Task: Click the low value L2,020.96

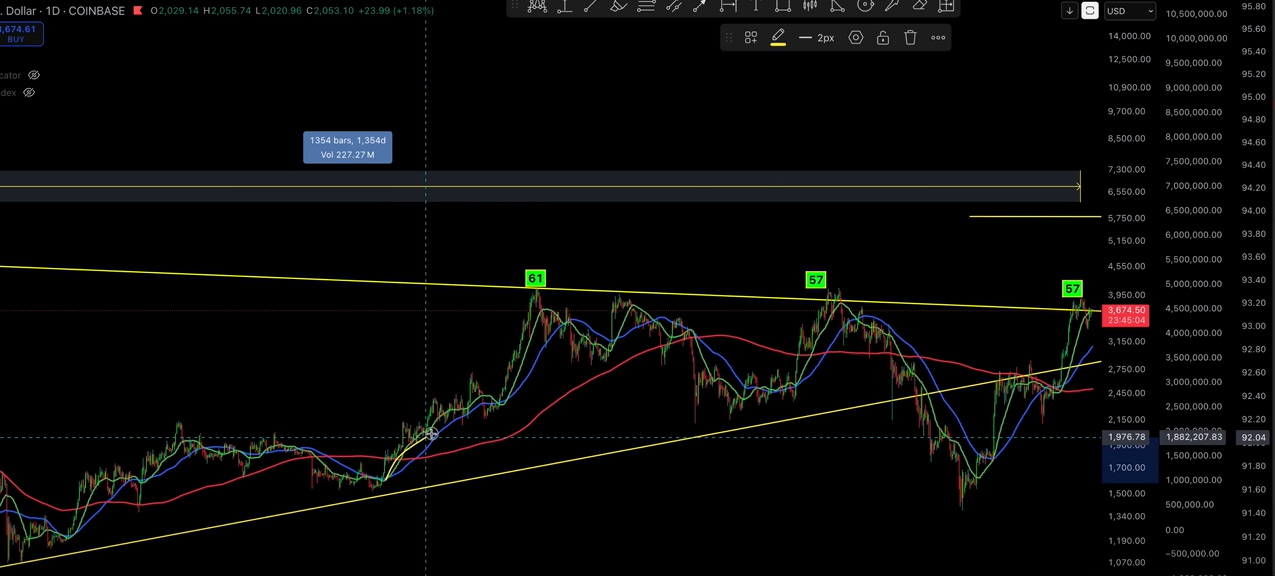Action: [x=279, y=11]
